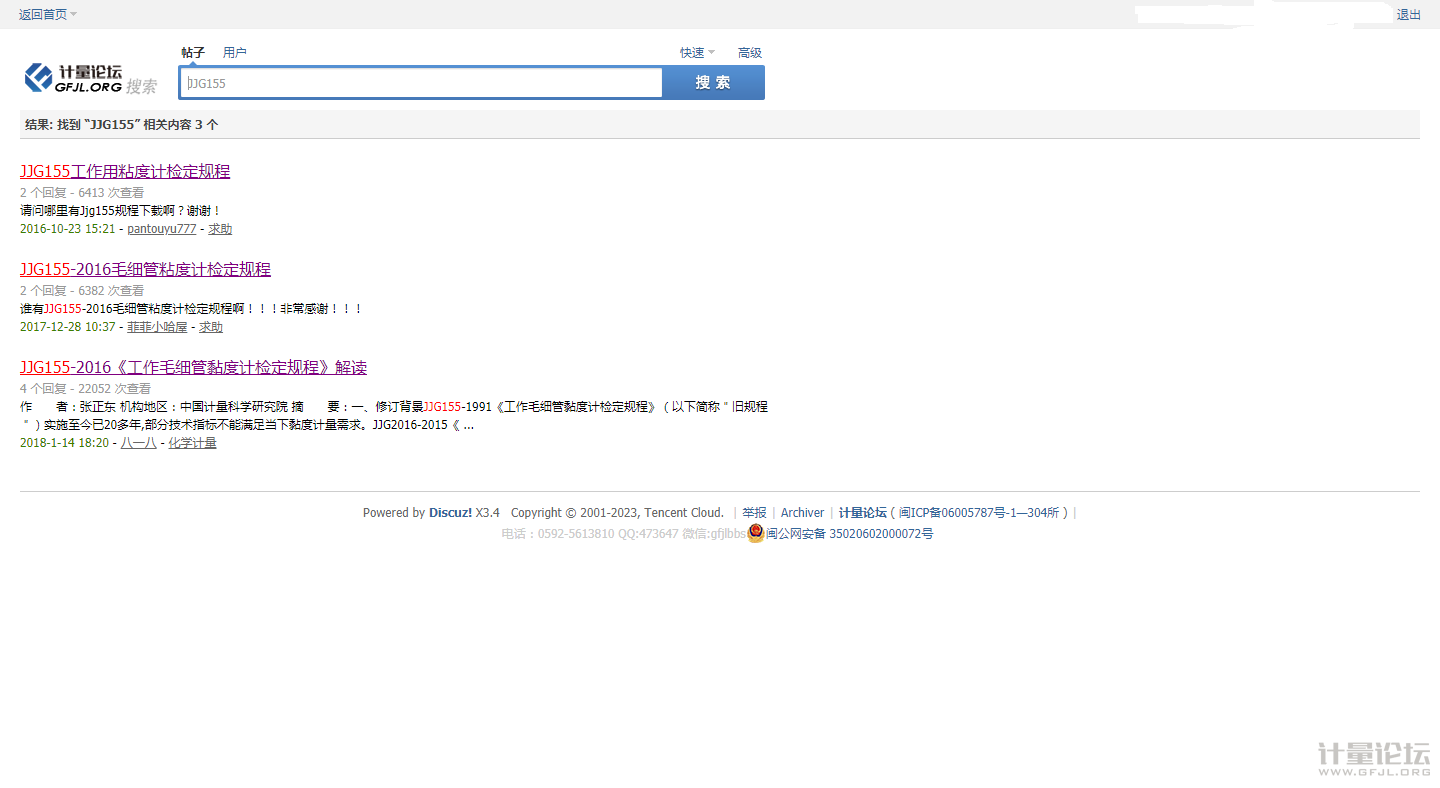Open the Archiver link in footer
Image resolution: width=1440 pixels, height=788 pixels.
point(802,513)
